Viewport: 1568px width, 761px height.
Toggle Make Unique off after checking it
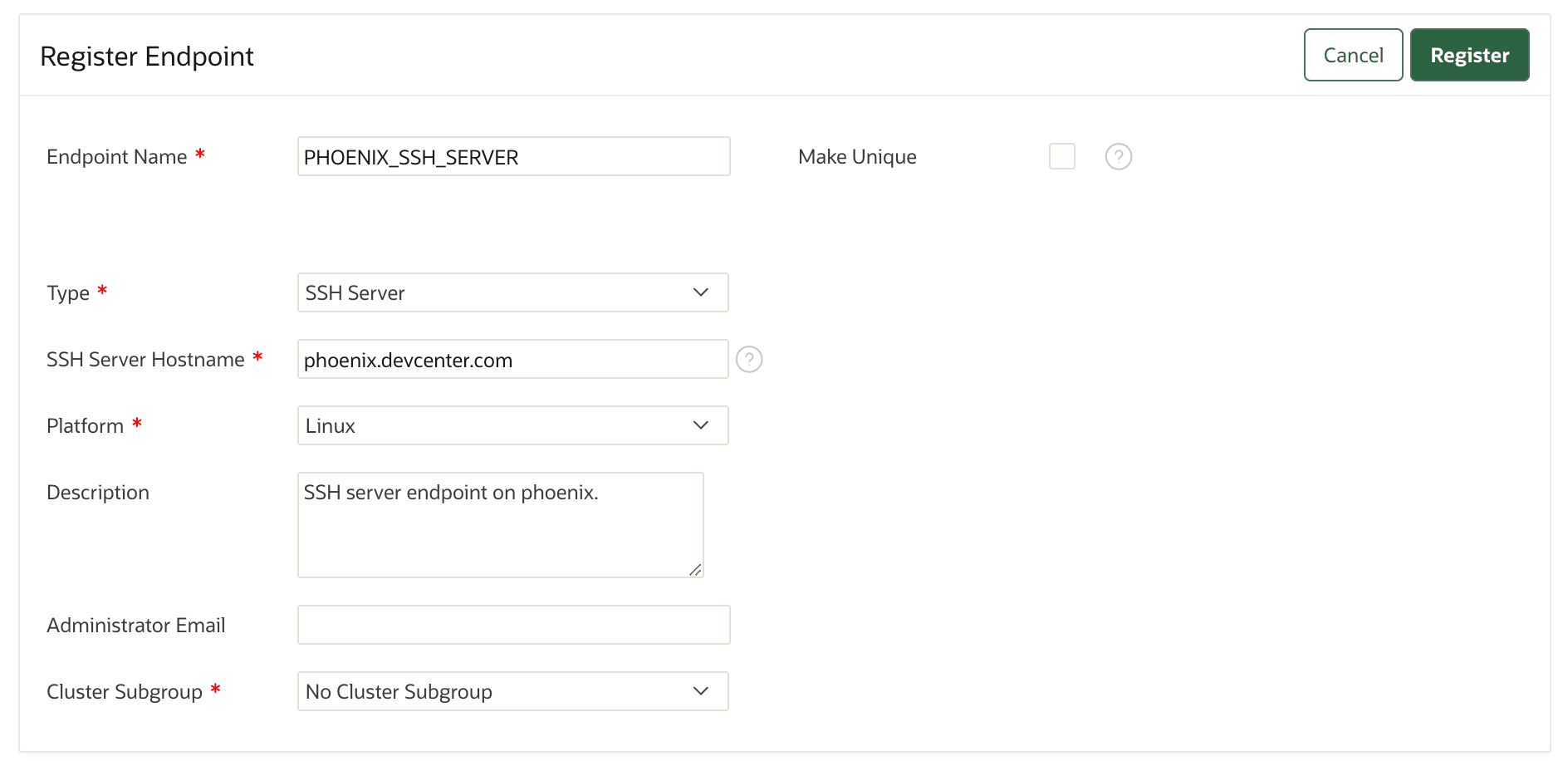click(1061, 156)
